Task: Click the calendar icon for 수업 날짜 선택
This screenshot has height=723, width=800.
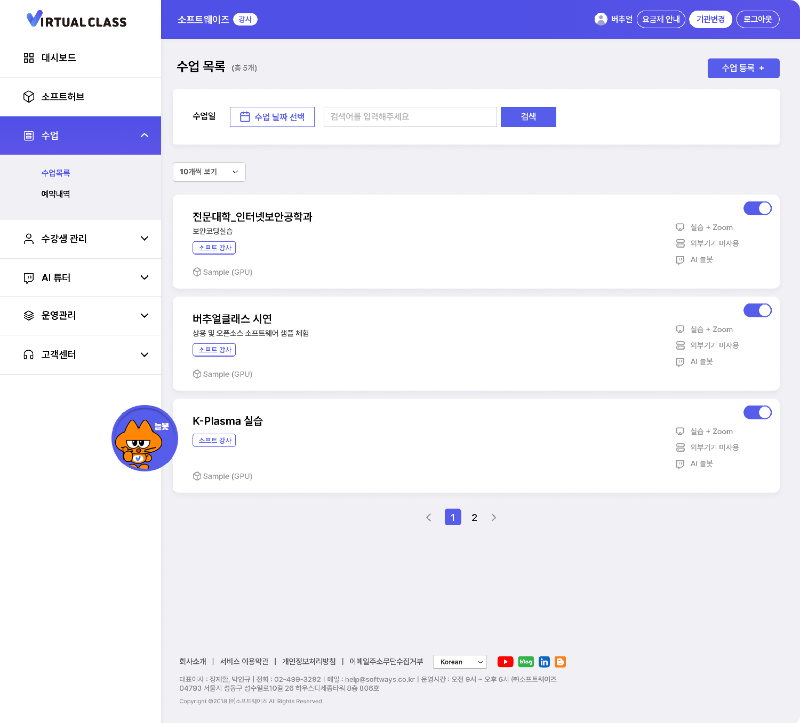Action: tap(244, 117)
